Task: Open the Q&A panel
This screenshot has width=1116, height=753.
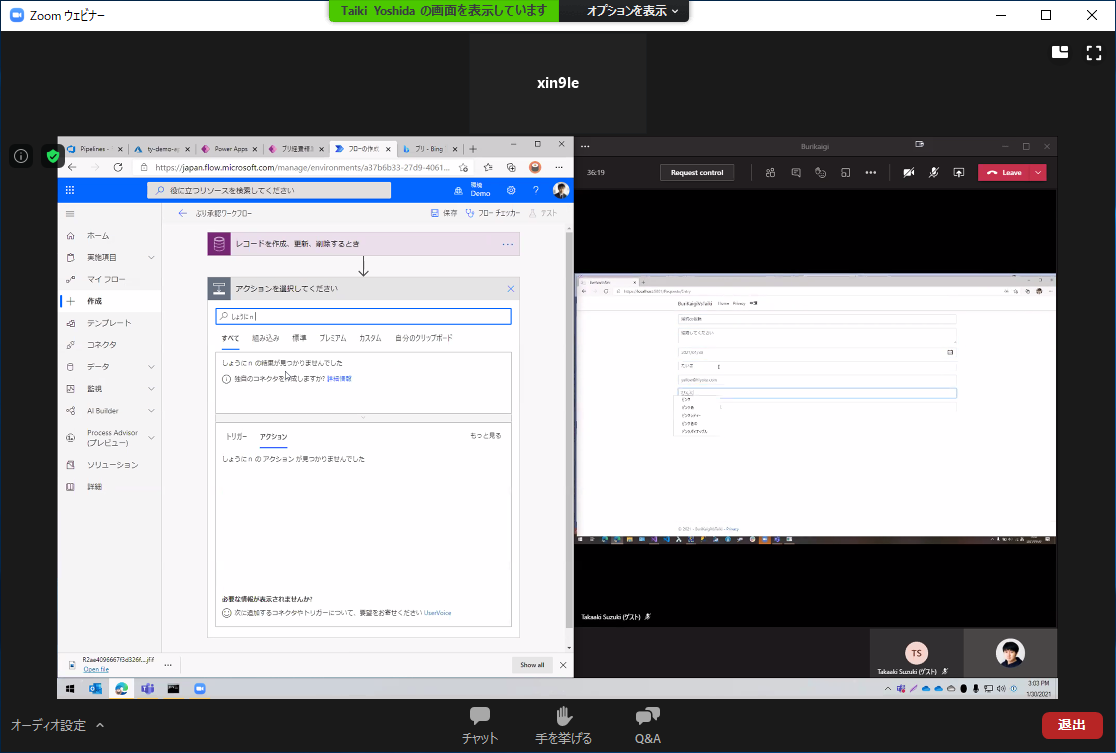Action: click(648, 725)
